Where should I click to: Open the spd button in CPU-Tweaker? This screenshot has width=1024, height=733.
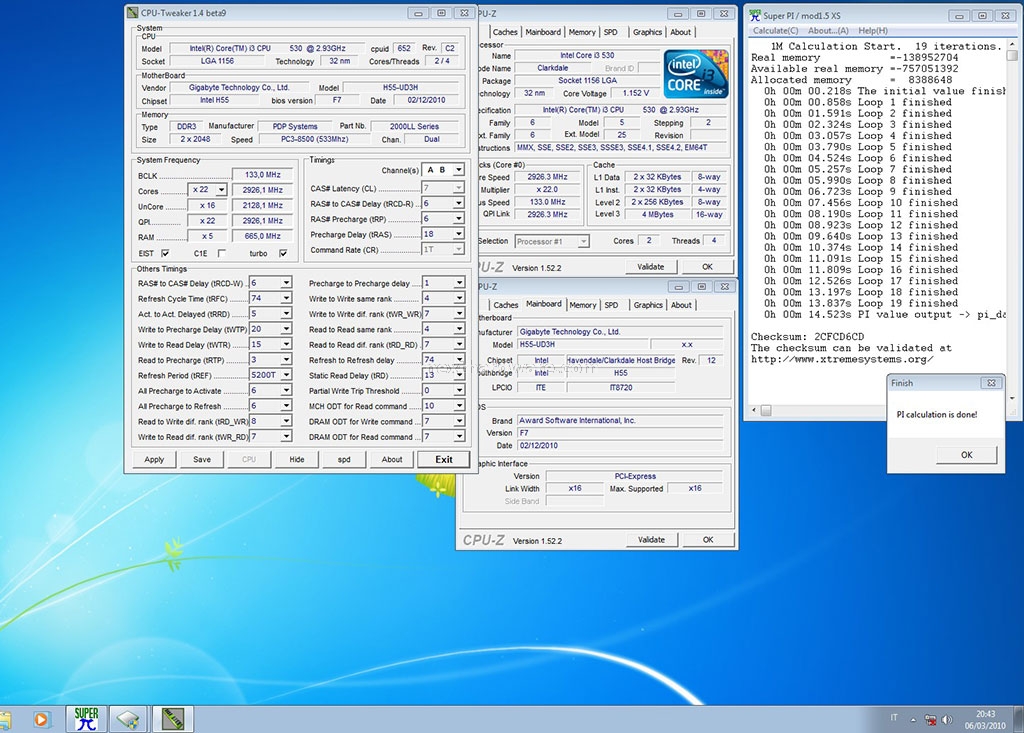tap(344, 459)
